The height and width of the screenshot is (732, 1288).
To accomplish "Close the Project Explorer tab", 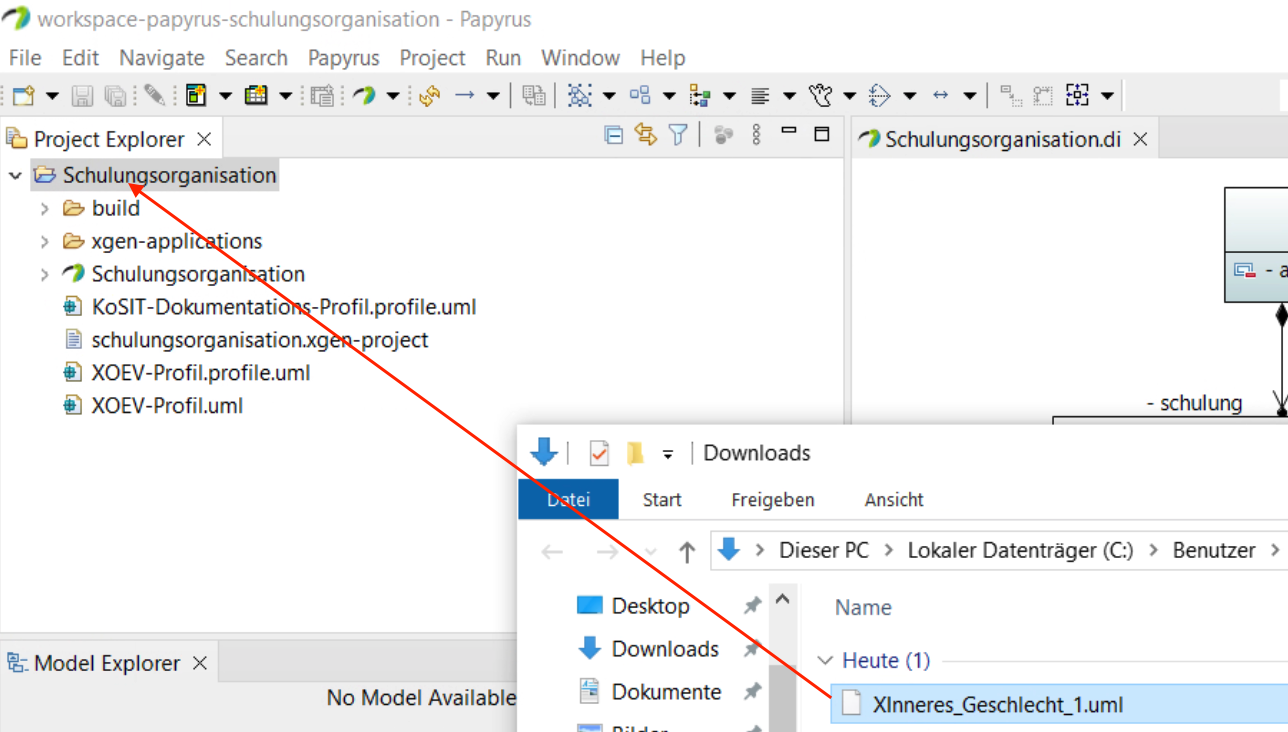I will point(204,139).
